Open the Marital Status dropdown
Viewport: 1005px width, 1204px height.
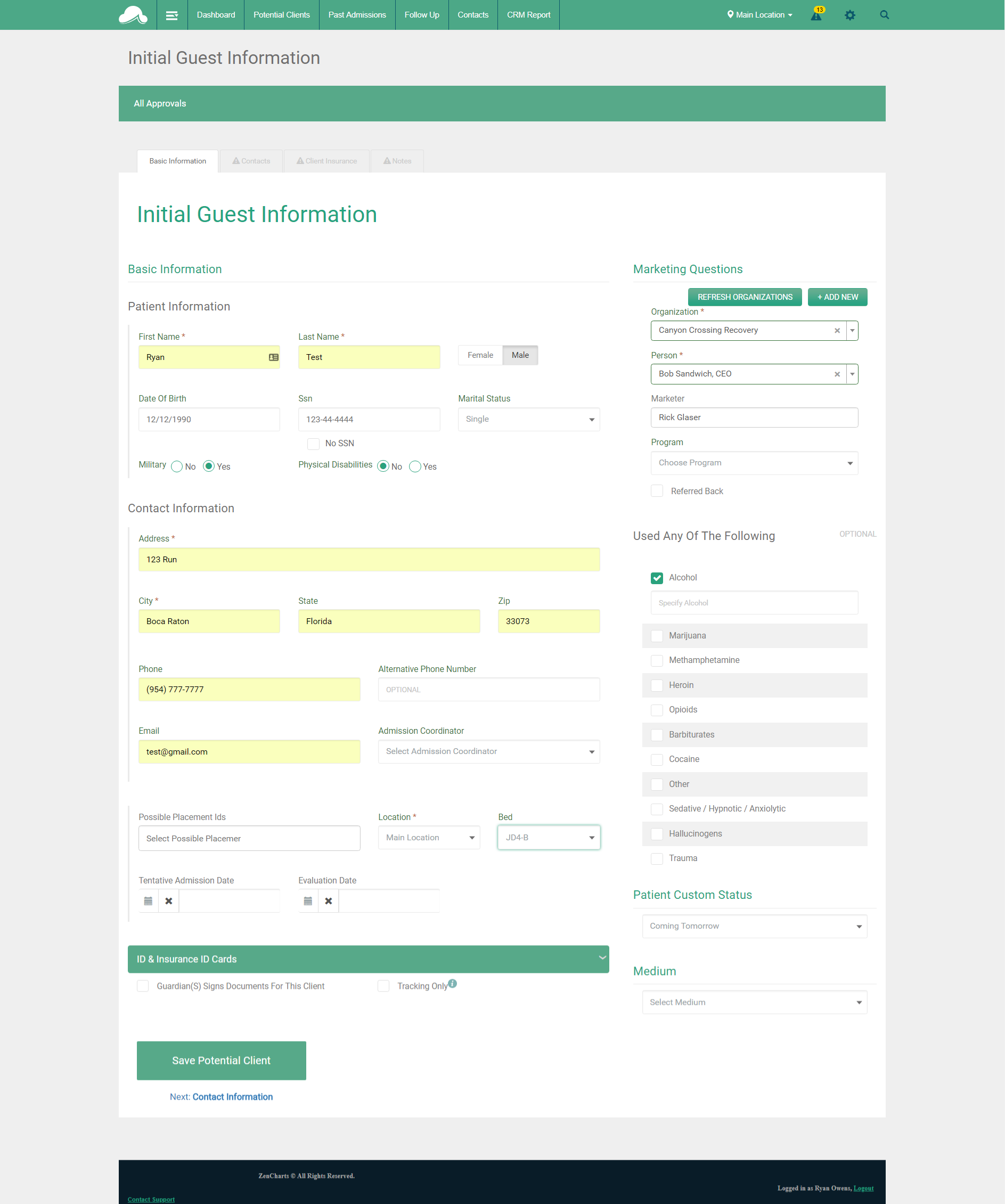point(528,420)
